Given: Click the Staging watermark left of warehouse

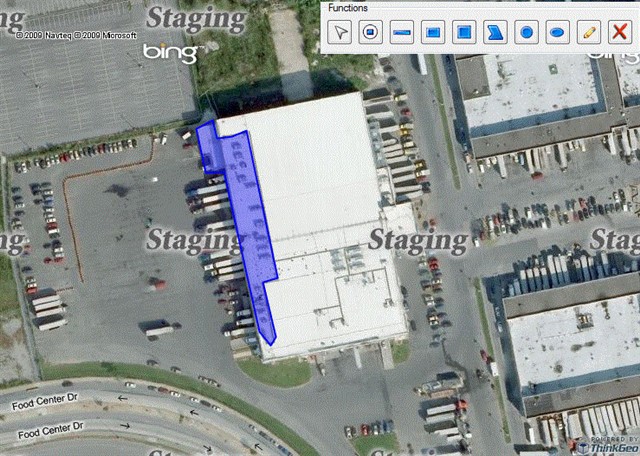Looking at the screenshot, I should coord(193,240).
